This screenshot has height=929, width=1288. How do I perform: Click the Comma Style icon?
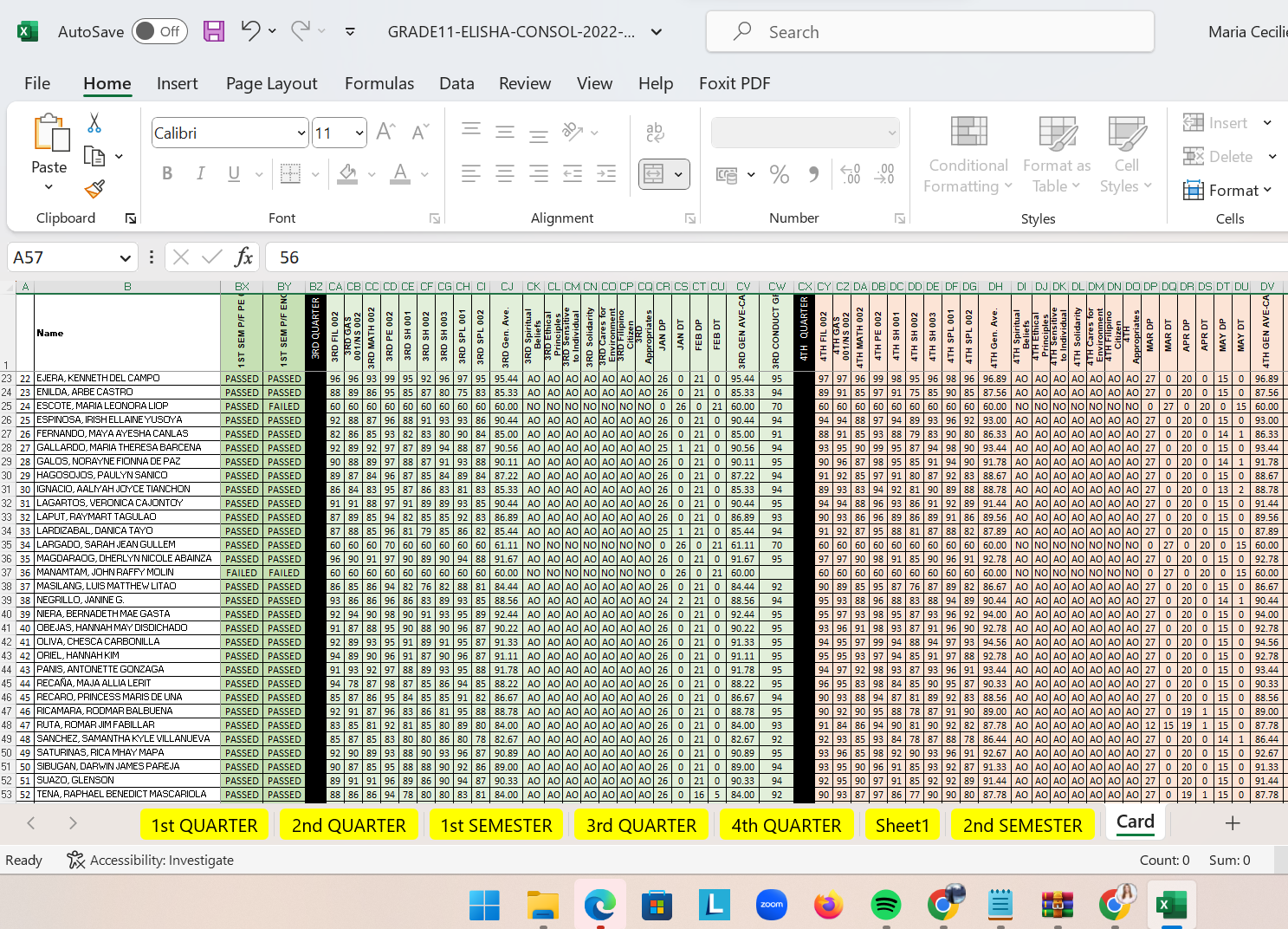(x=813, y=174)
